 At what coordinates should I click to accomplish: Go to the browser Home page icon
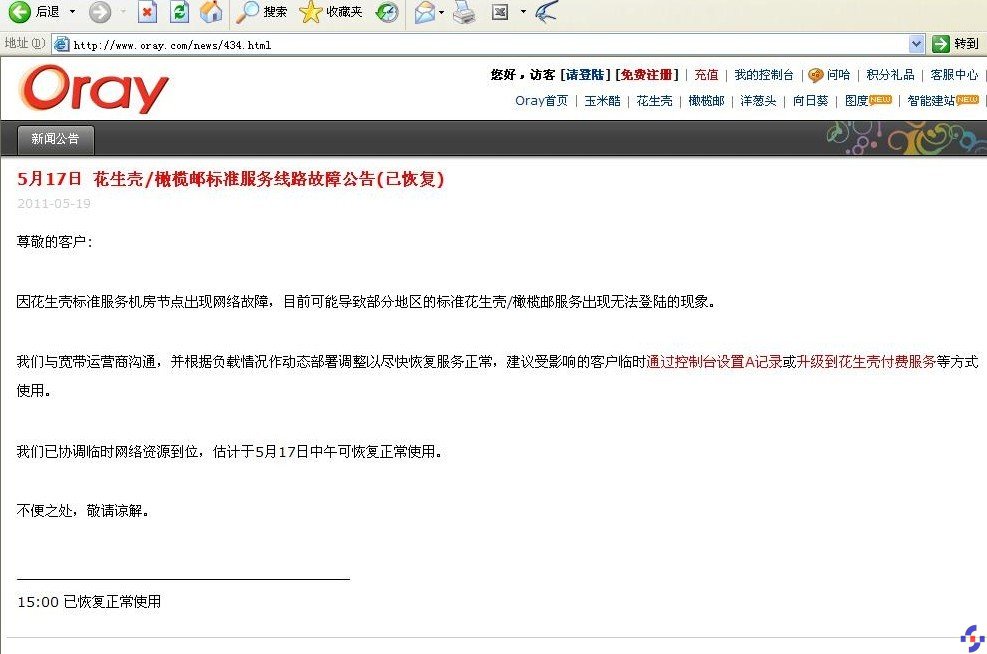212,11
